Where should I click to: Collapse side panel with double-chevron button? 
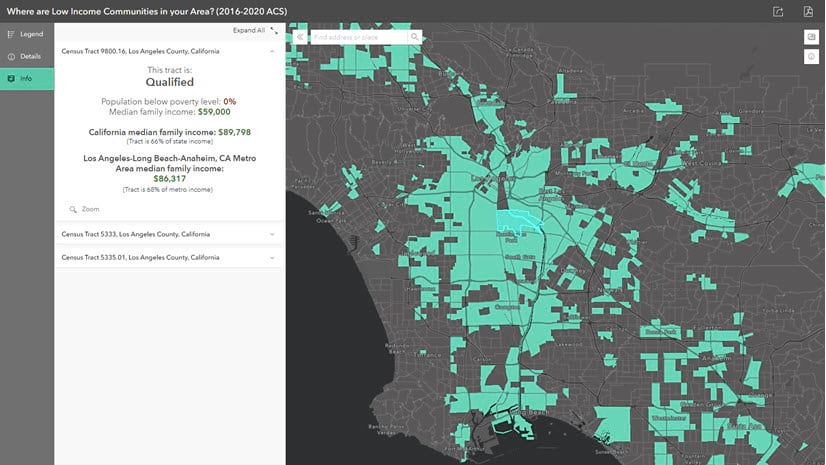tap(300, 37)
